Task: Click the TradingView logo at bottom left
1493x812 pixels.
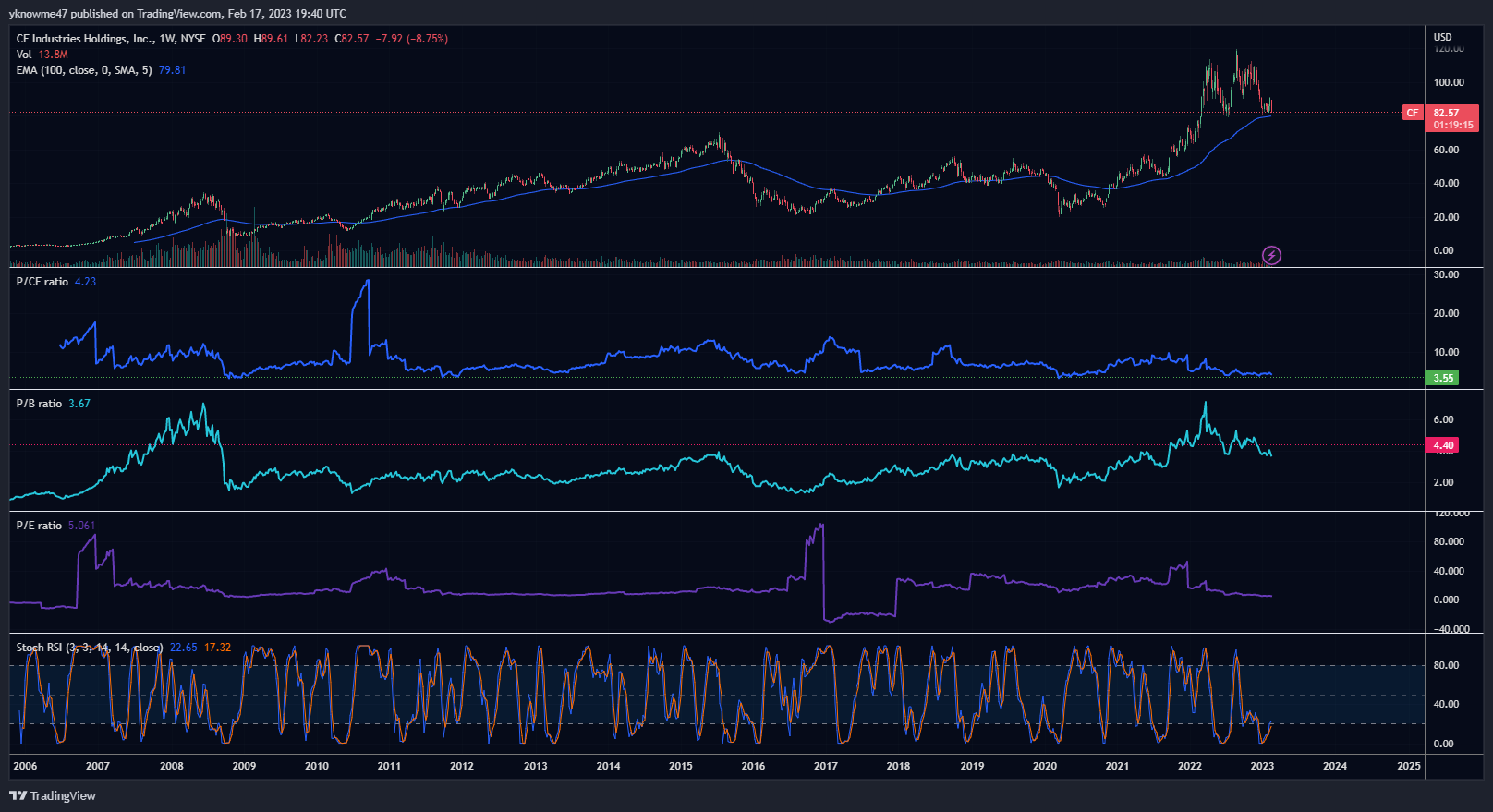Action: tap(53, 795)
